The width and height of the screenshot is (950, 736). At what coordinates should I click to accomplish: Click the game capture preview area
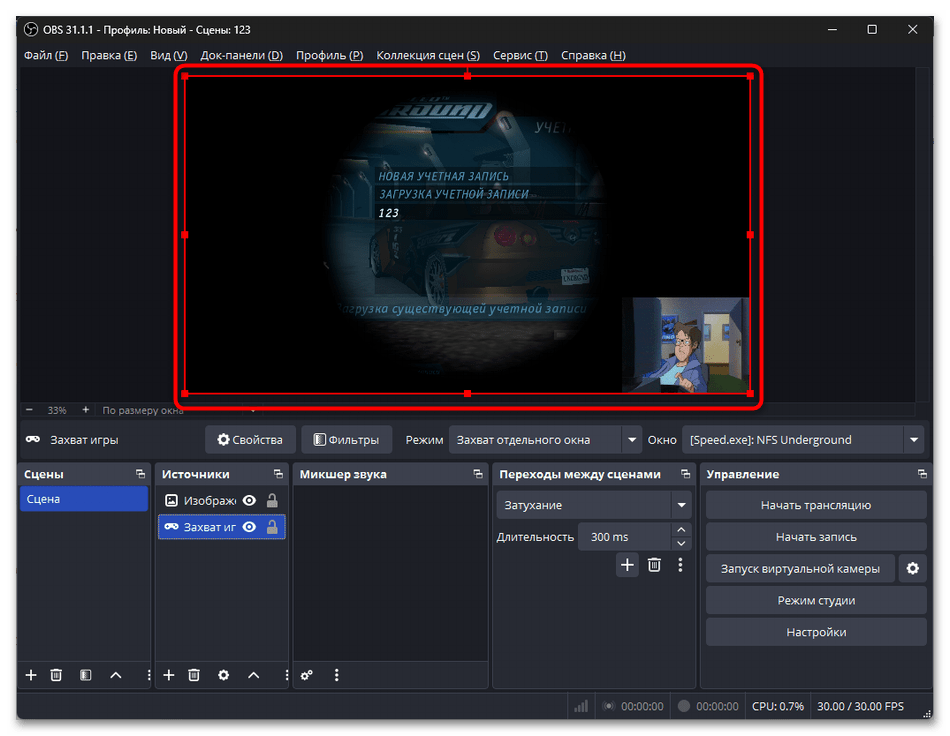467,234
